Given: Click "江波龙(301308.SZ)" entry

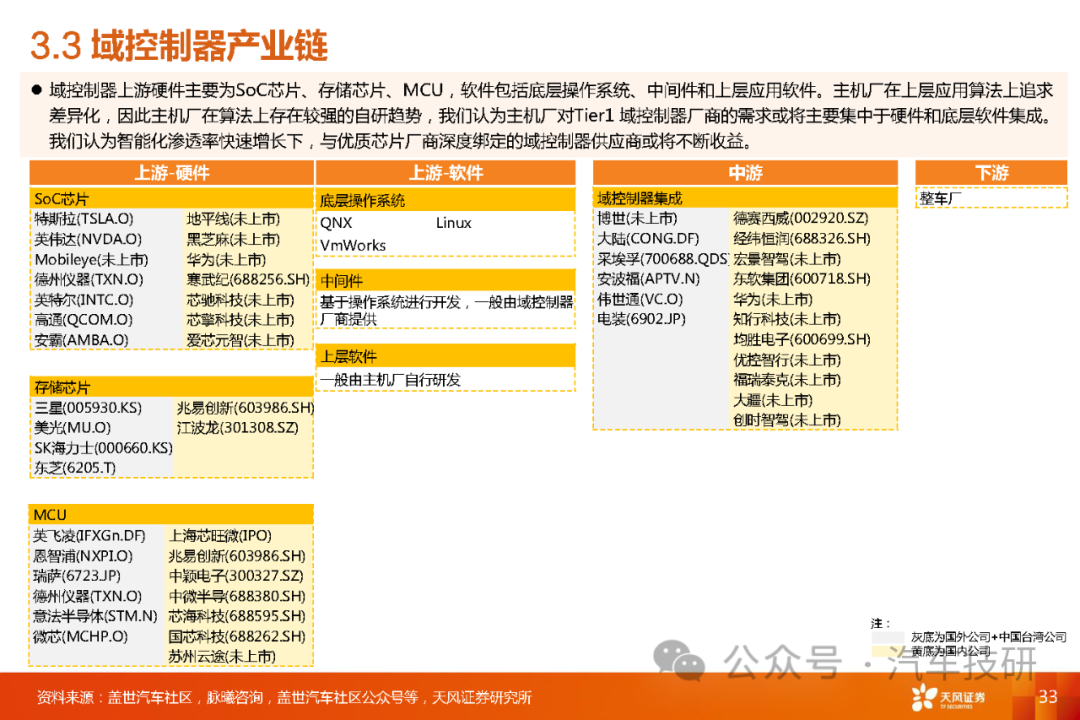Looking at the screenshot, I should (x=238, y=428).
